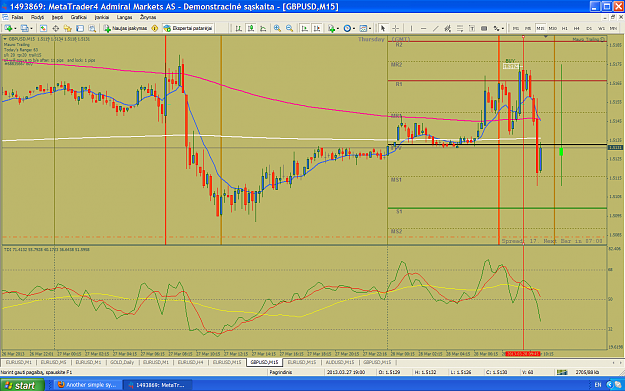Open the Rodyti menu
This screenshot has height=391, width=625.
coord(37,17)
